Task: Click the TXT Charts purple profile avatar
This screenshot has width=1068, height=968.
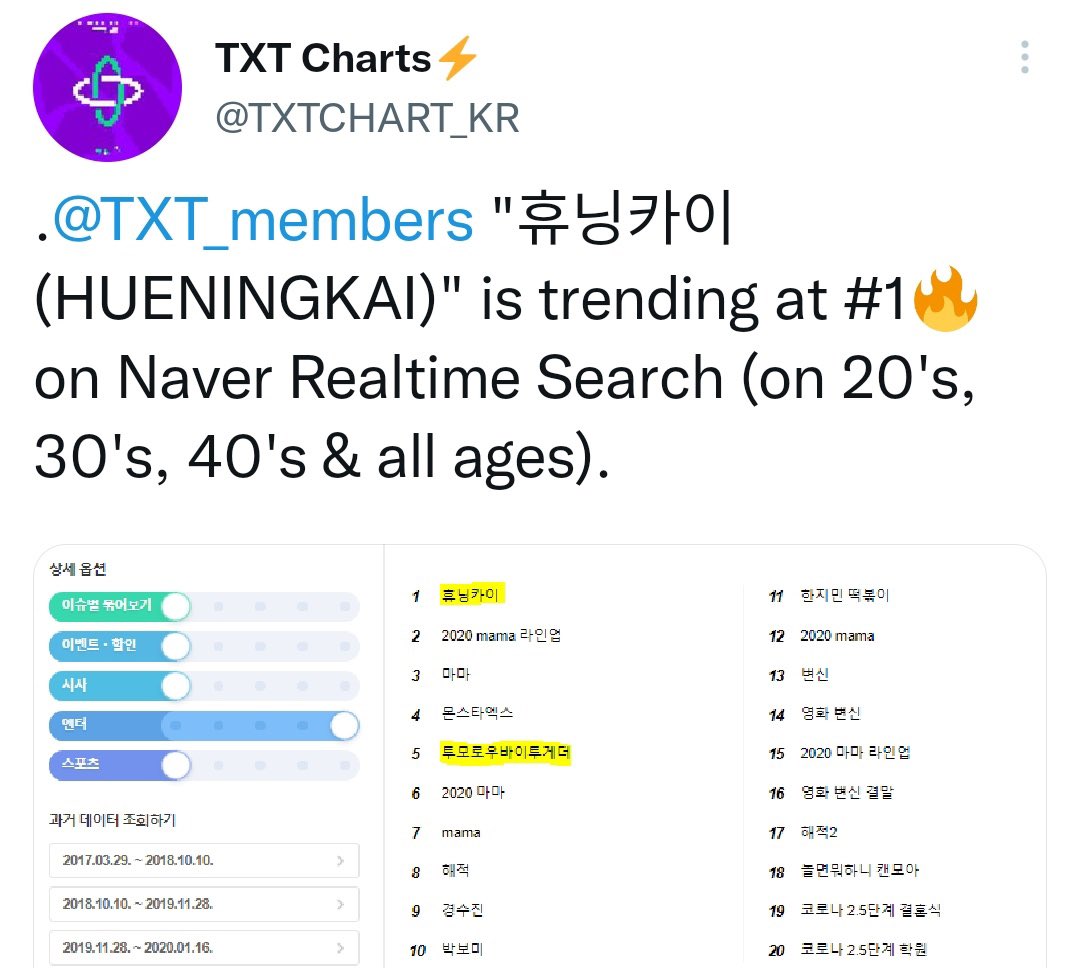Action: pos(108,87)
